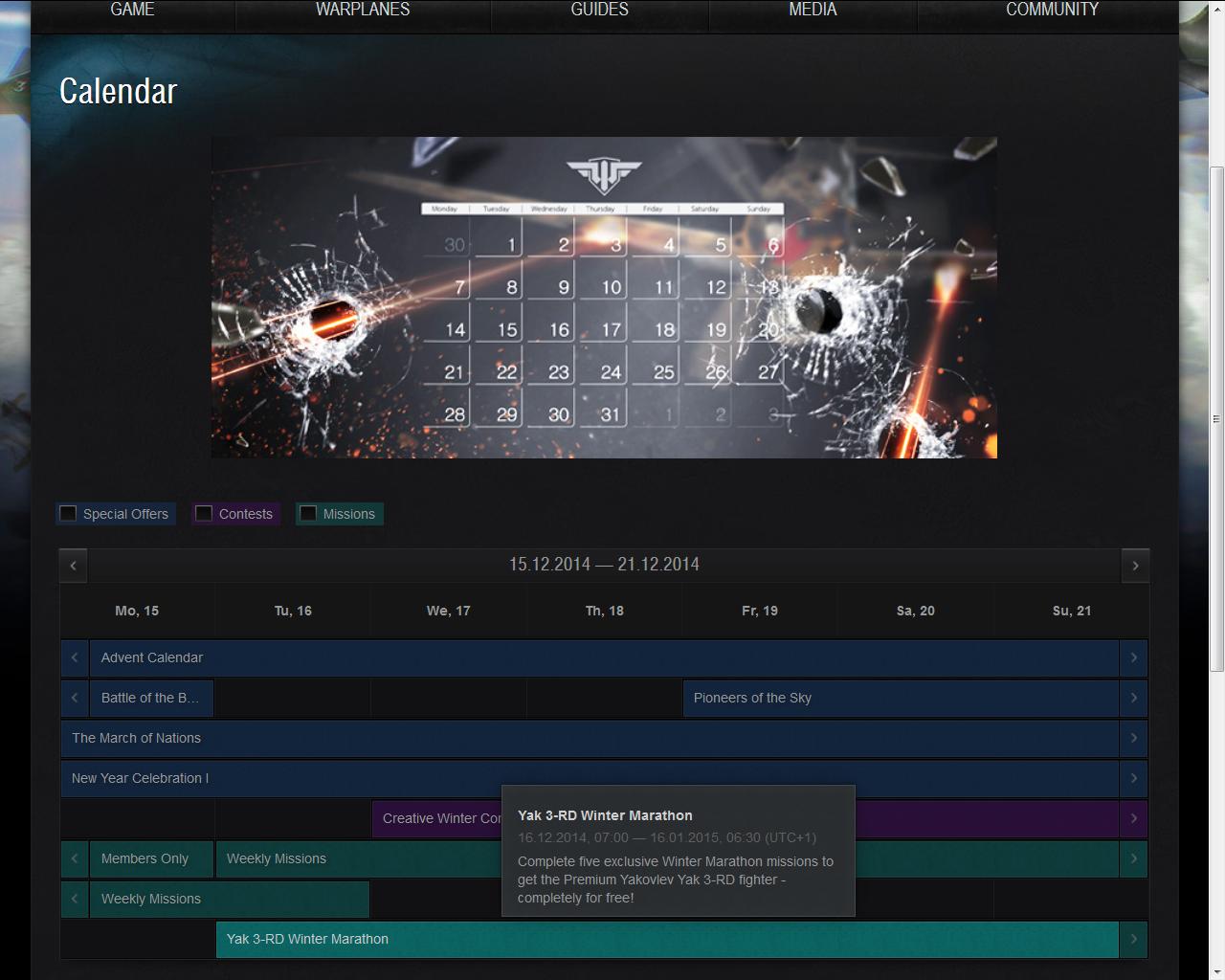Image resolution: width=1225 pixels, height=980 pixels.
Task: Open the Battle of the B... event
Action: (151, 698)
